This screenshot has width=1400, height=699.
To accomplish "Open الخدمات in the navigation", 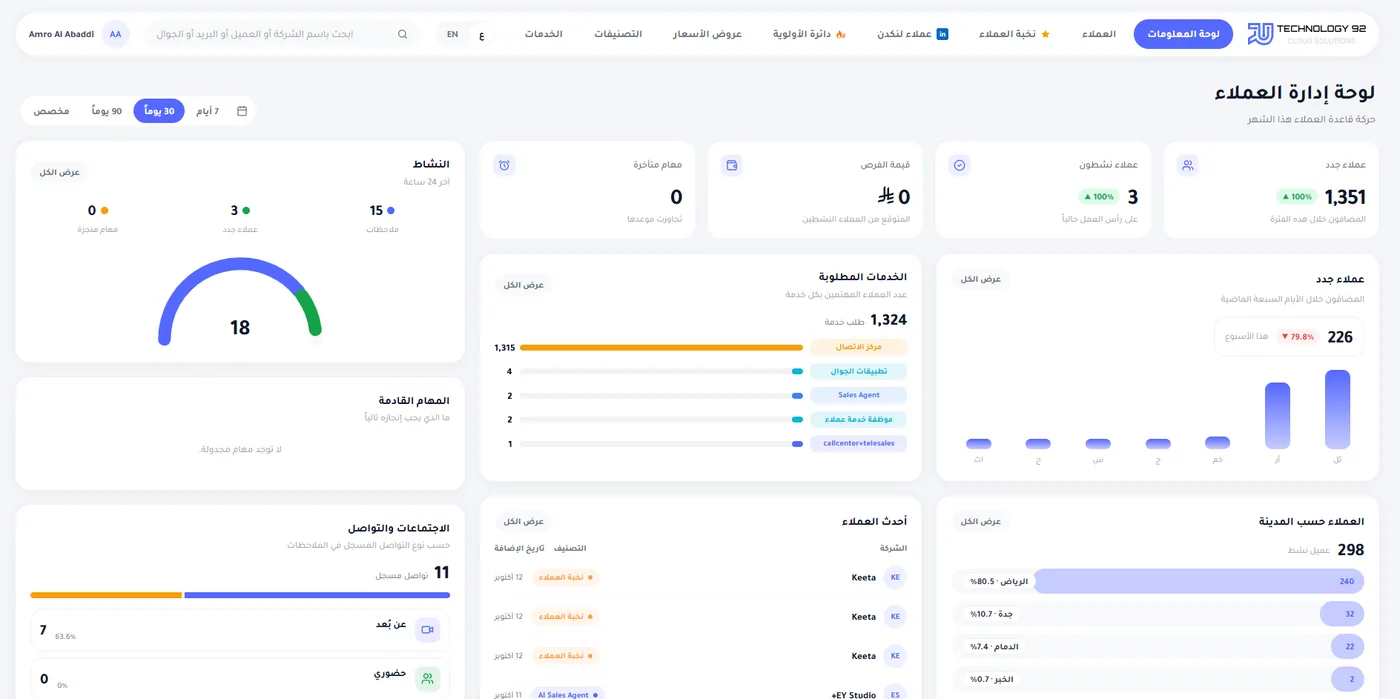I will click(544, 34).
